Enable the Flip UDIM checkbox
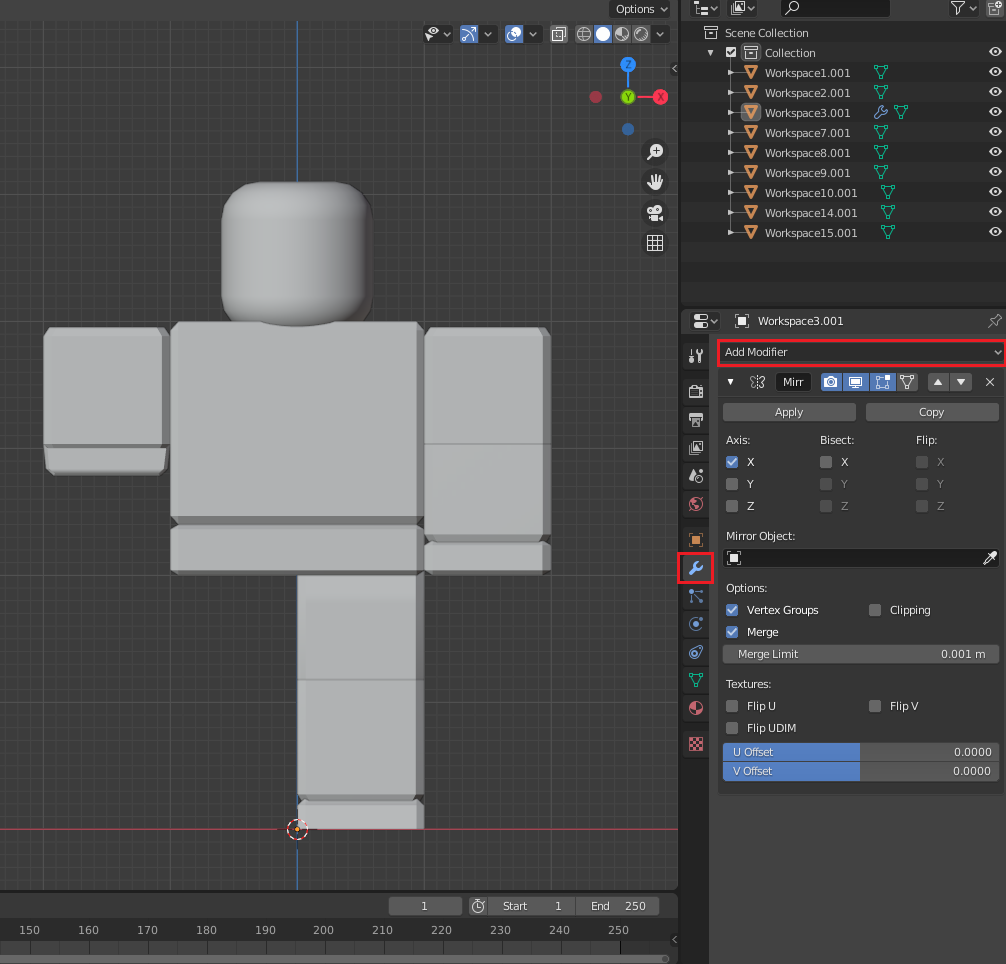Image resolution: width=1006 pixels, height=964 pixels. 732,728
